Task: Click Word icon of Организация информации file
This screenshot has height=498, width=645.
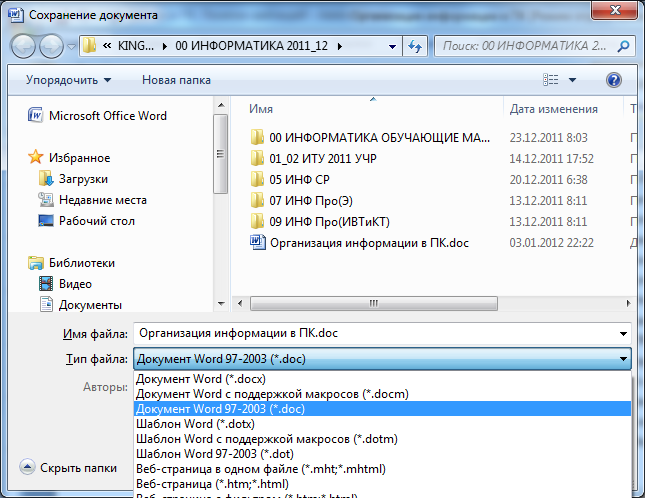Action: point(258,242)
